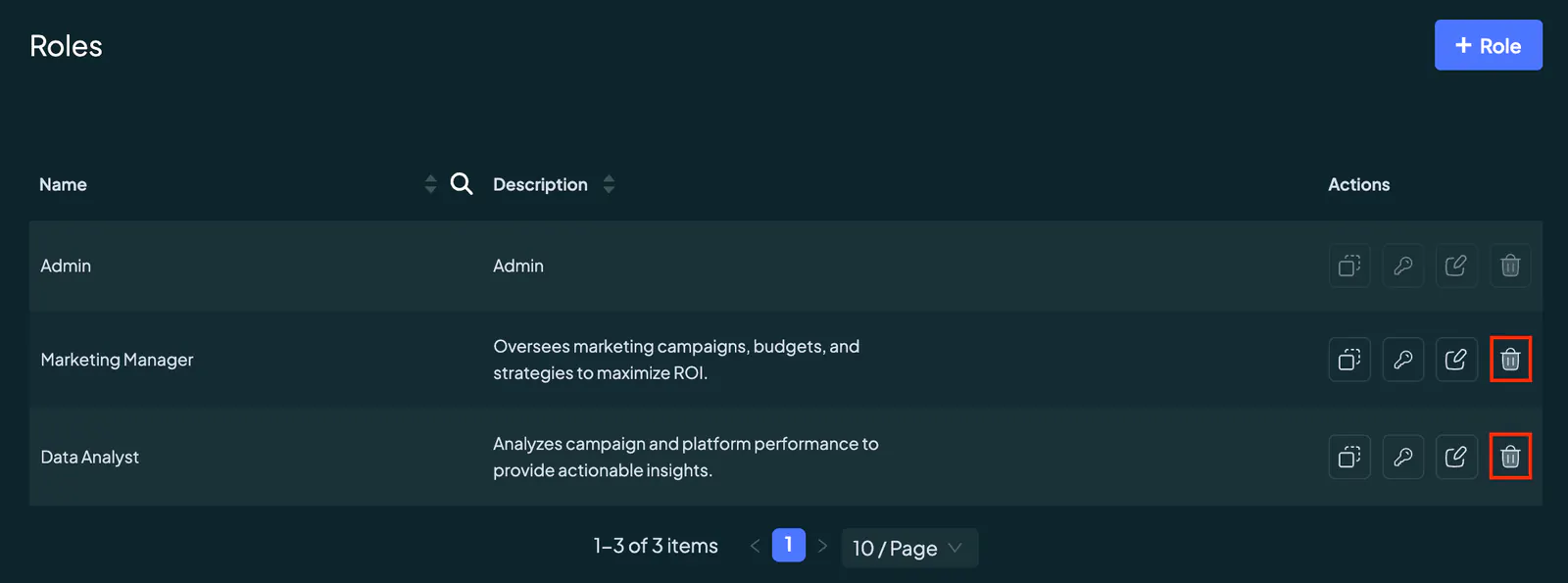Click the Actions column header
Image resolution: width=1568 pixels, height=583 pixels.
[x=1358, y=184]
